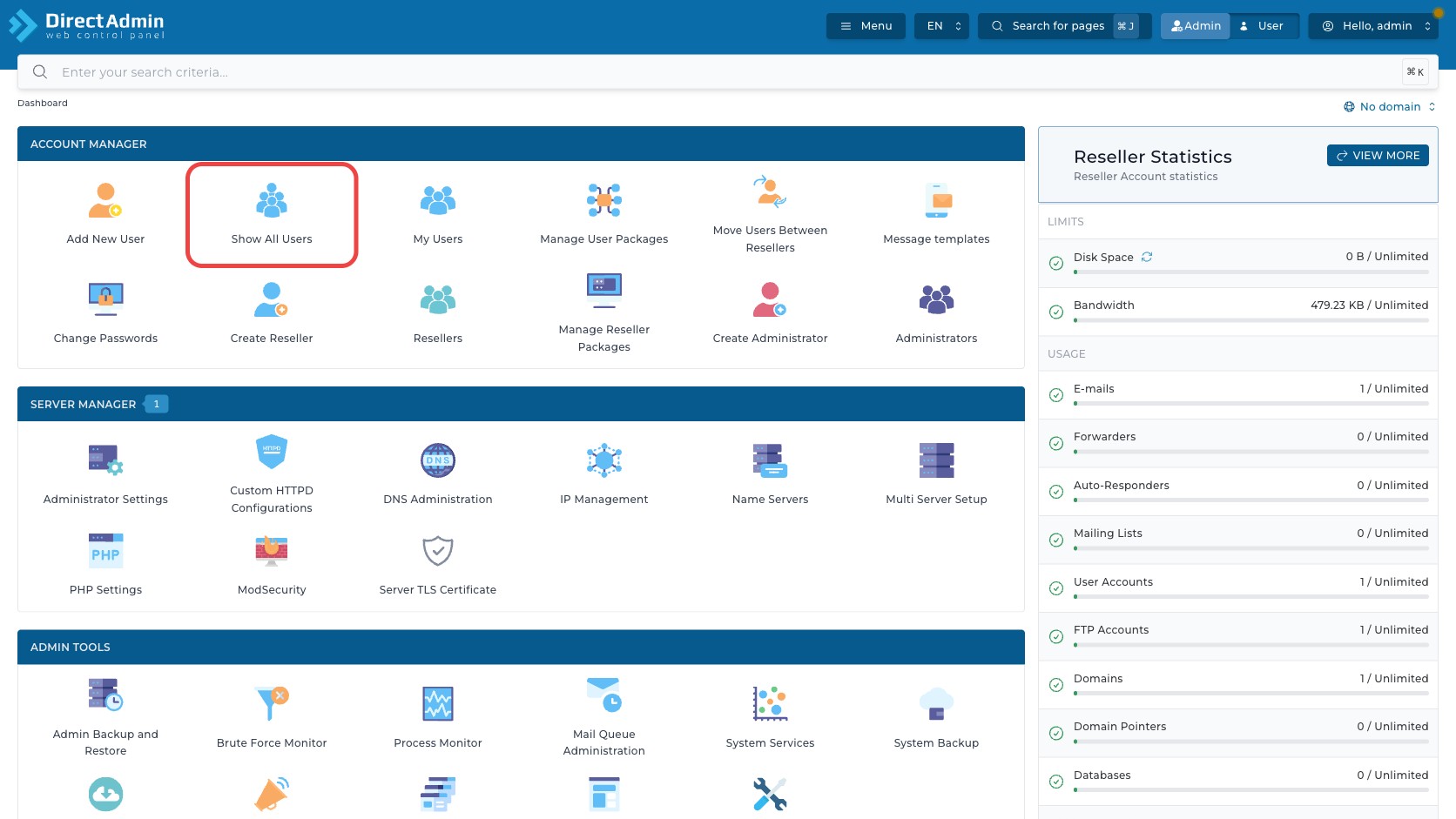Click the Auto-Responders statistic row

coord(1238,492)
